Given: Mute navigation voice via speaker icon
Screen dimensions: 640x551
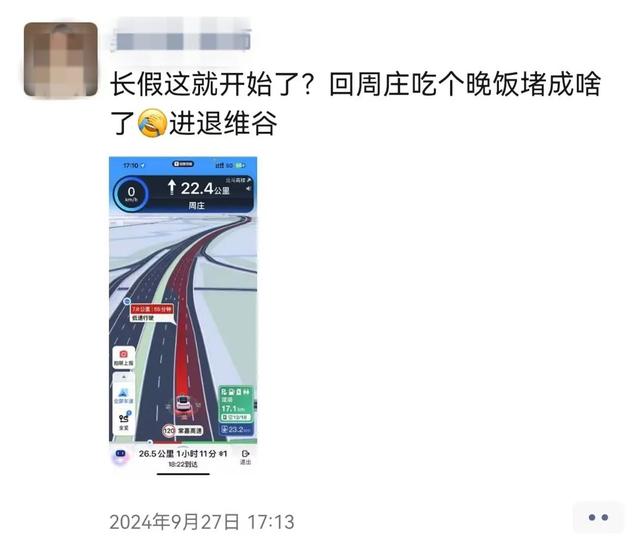Looking at the screenshot, I should pyautogui.click(x=249, y=189).
